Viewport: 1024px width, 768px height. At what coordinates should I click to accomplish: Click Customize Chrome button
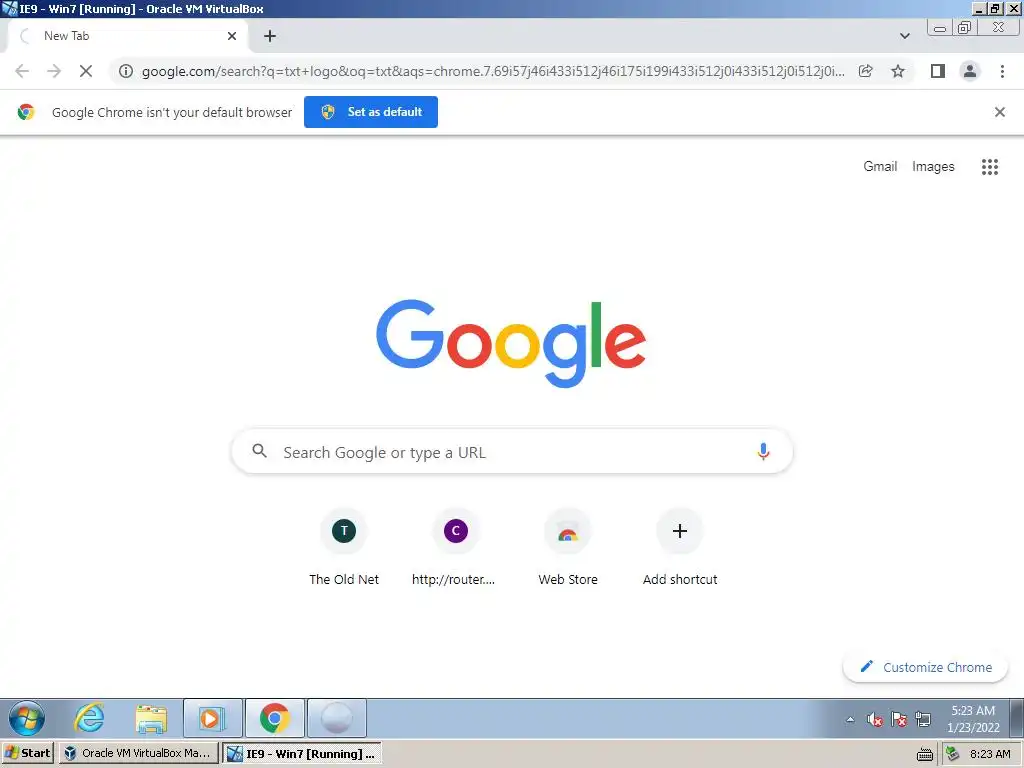pyautogui.click(x=925, y=667)
